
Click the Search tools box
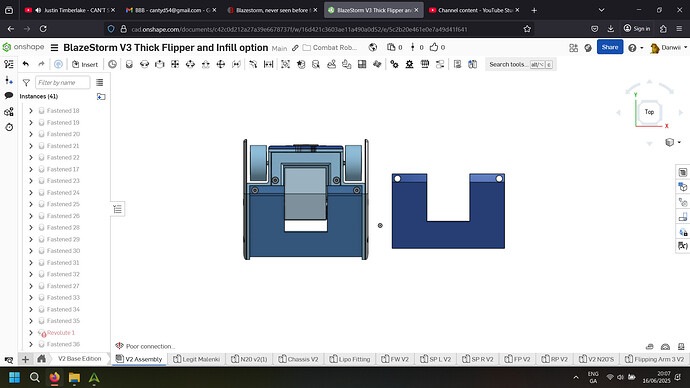click(521, 64)
